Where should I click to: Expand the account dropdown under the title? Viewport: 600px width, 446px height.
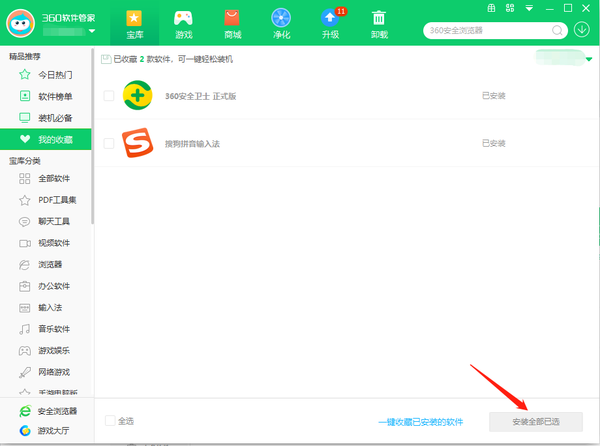tap(92, 31)
